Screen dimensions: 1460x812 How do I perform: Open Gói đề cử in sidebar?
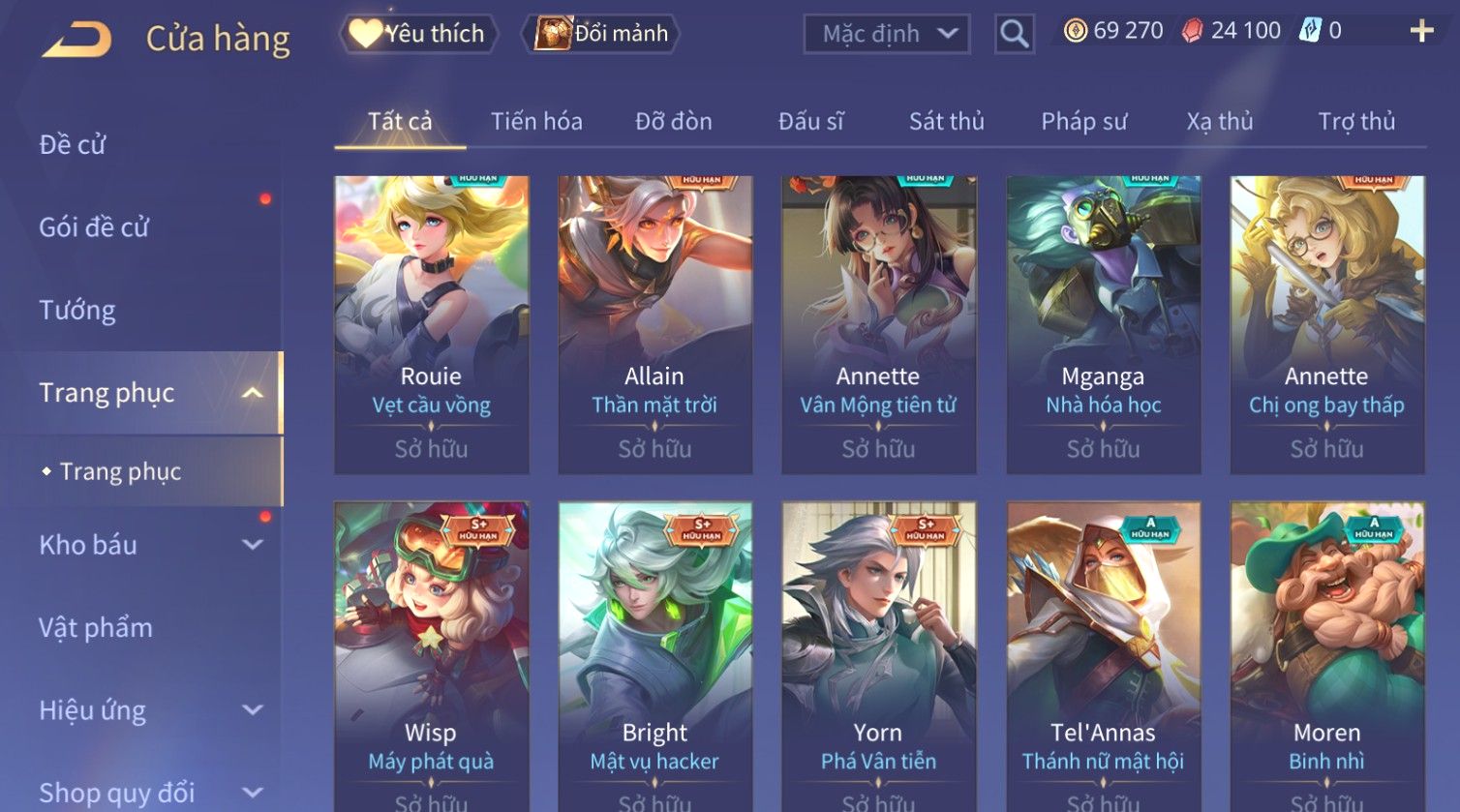click(x=94, y=227)
